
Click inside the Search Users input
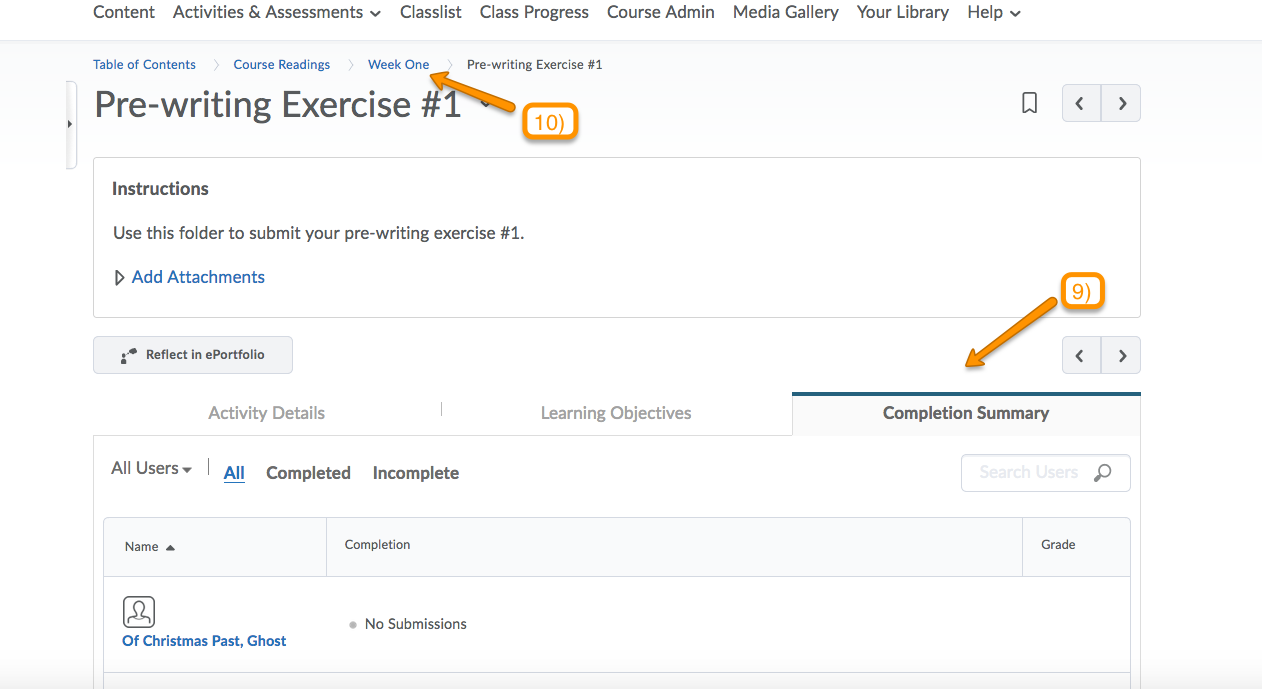click(1030, 472)
